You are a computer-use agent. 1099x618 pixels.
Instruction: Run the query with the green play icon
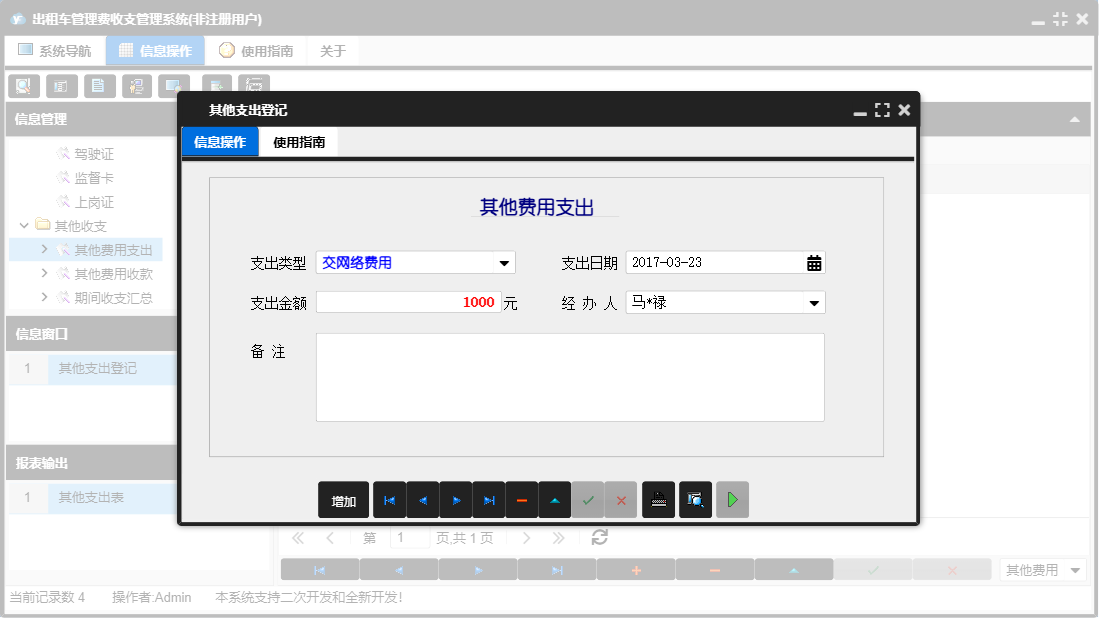[x=731, y=499]
